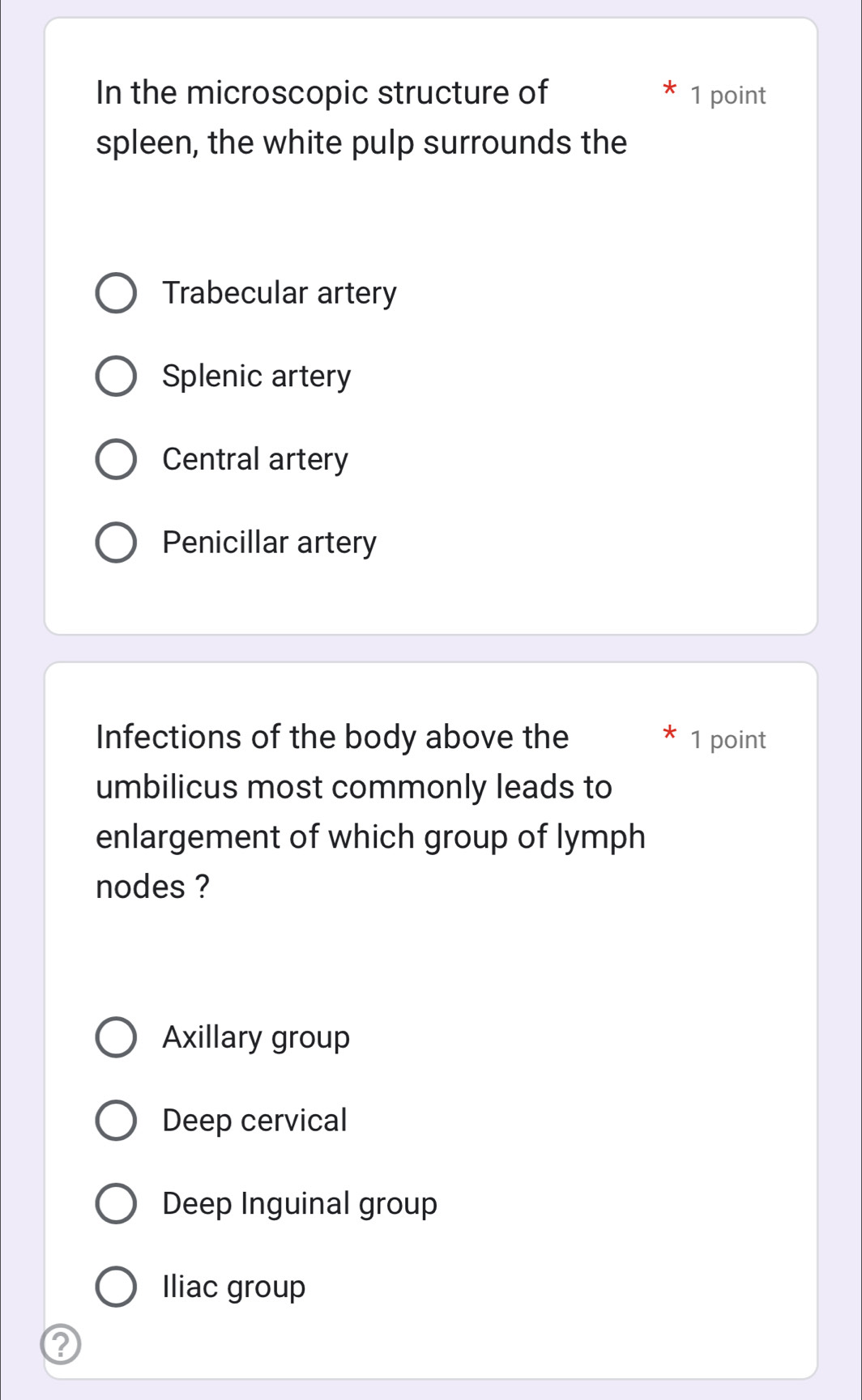
Task: Click the 'Splenic artery' option label text
Action: tap(257, 376)
